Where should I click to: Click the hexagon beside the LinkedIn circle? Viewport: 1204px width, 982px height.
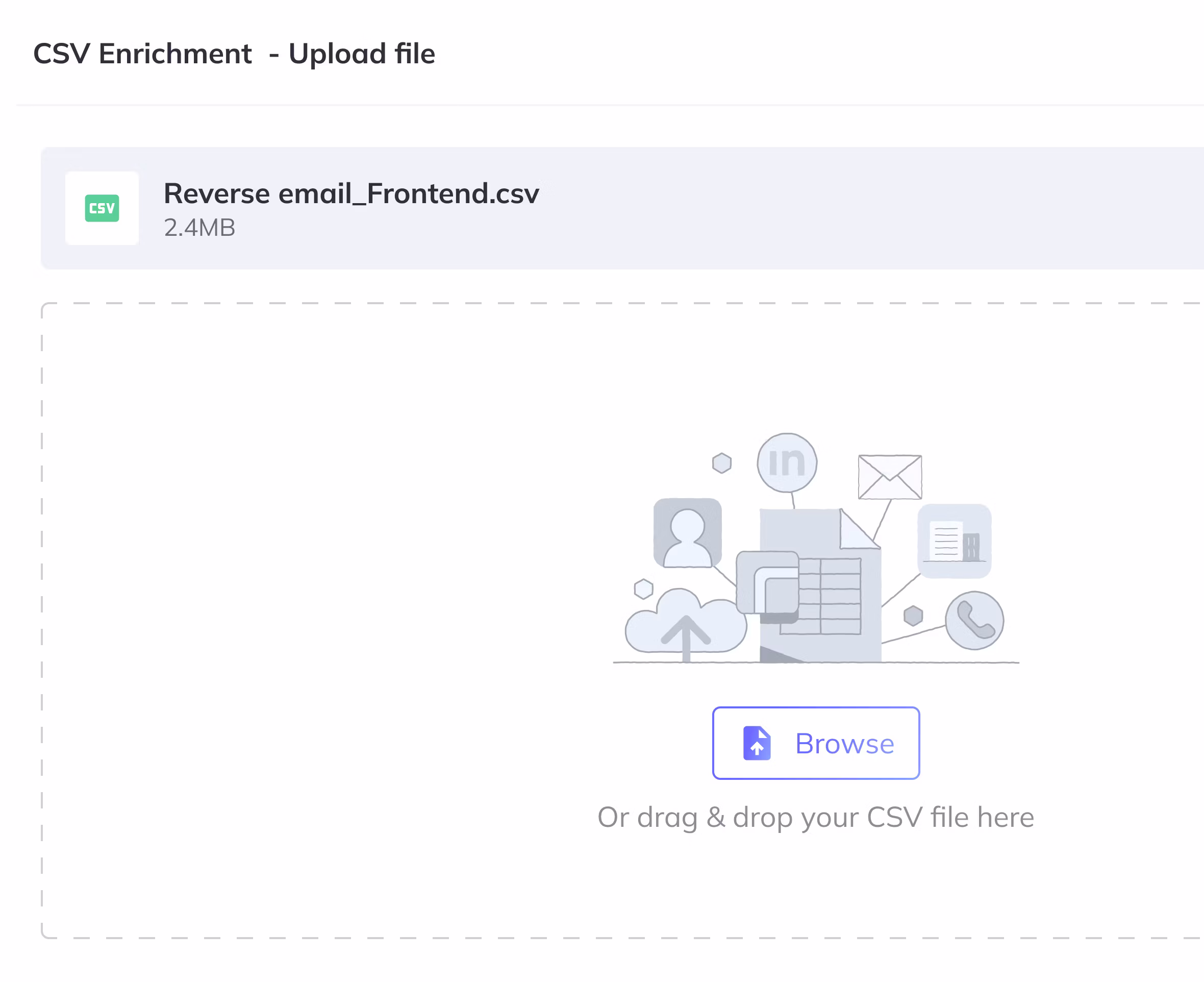722,463
